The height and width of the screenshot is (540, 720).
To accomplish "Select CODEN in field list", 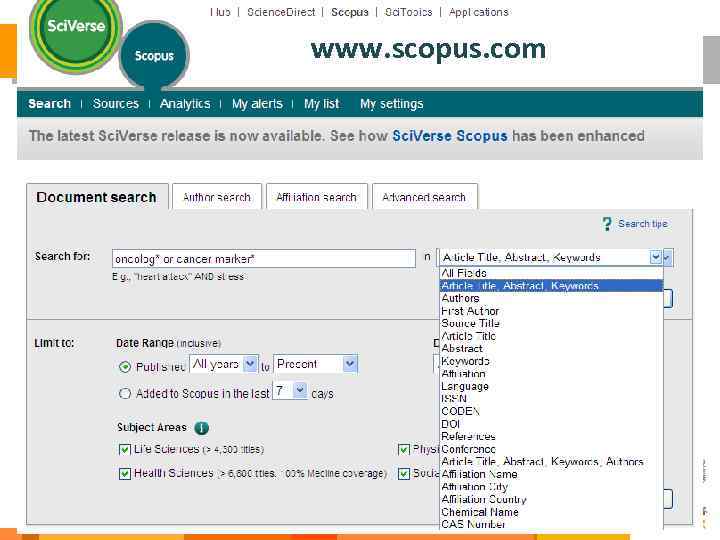I will coord(551,411).
